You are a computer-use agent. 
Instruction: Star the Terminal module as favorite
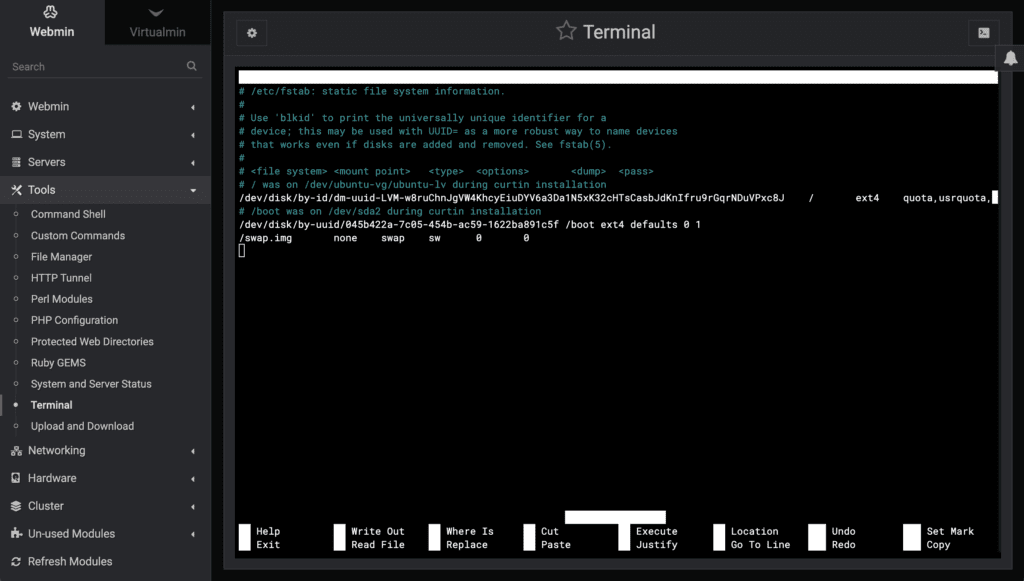[x=566, y=32]
